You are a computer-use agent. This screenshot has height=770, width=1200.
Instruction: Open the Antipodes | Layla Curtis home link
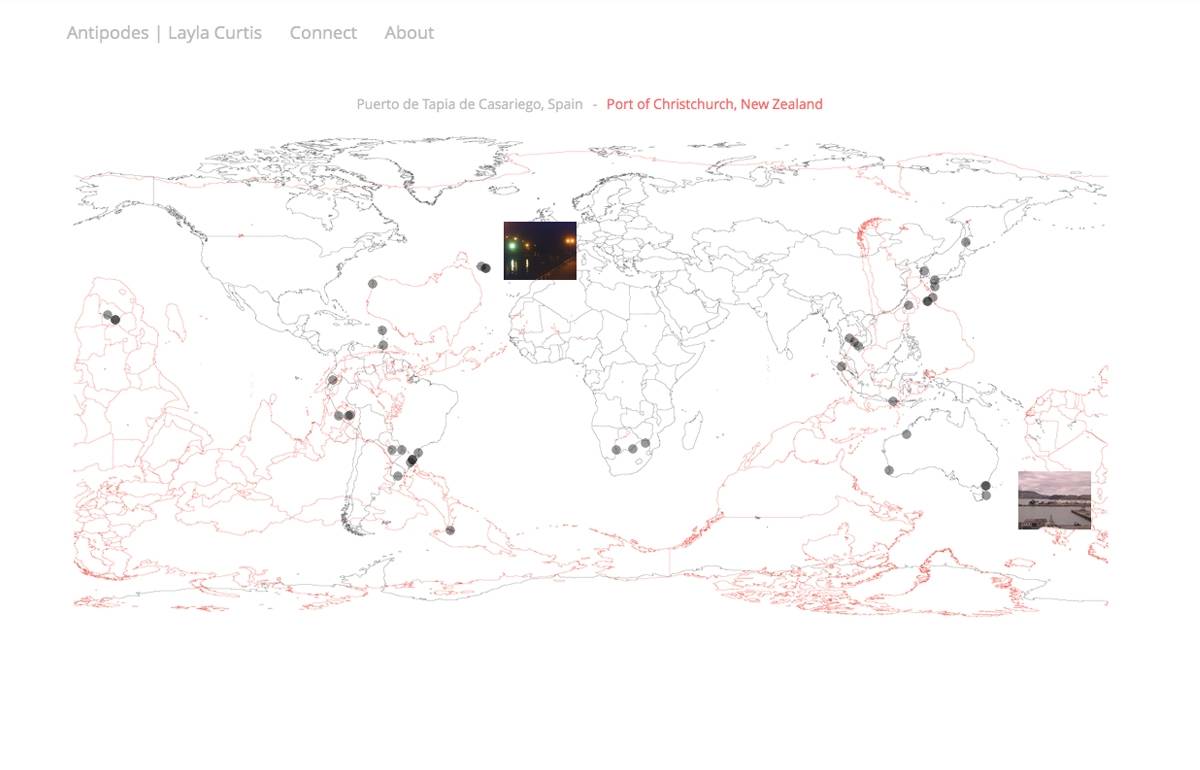coord(164,33)
